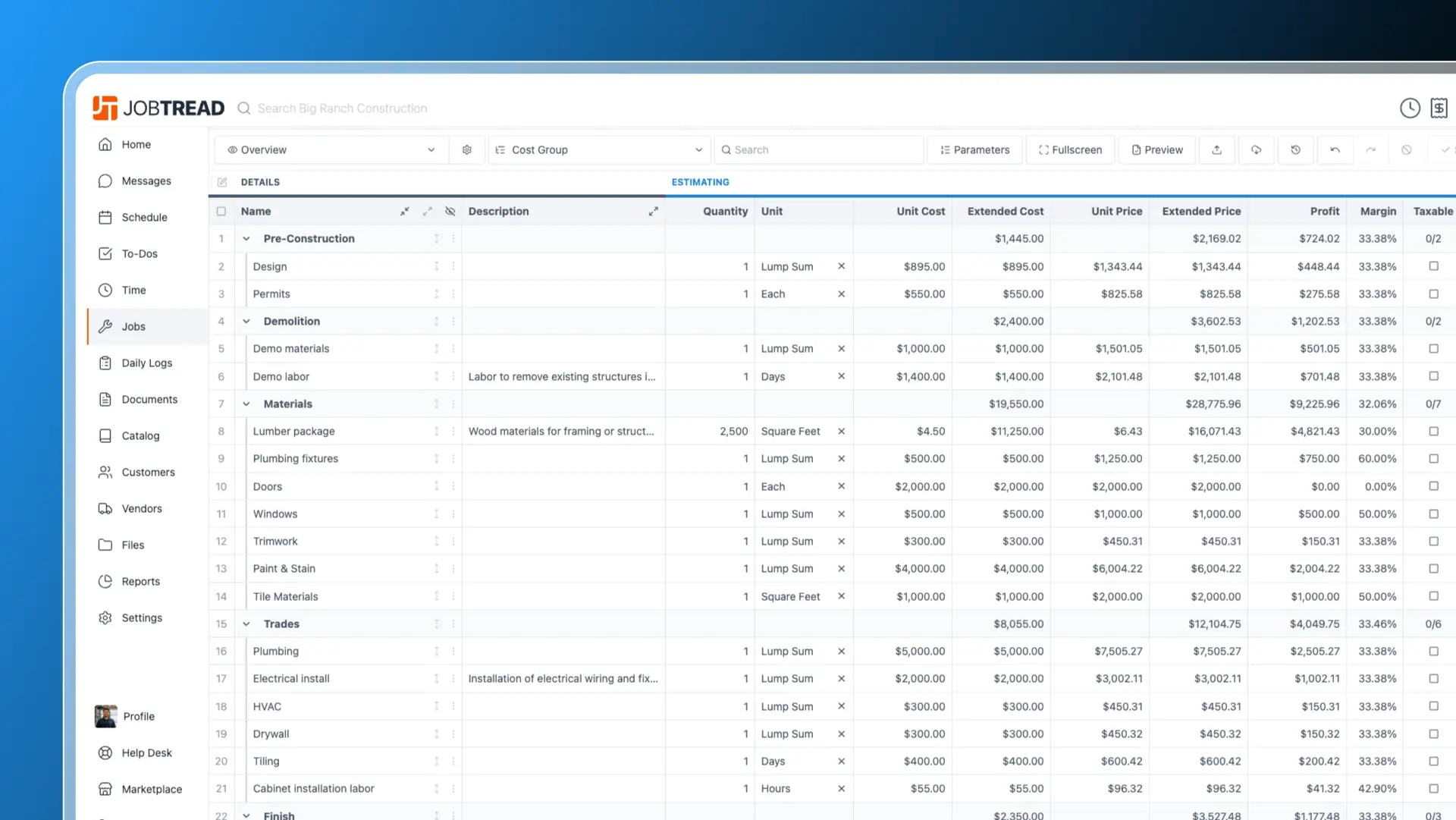Click the edit details pencil icon
The height and width of the screenshot is (820, 1456).
click(x=222, y=182)
